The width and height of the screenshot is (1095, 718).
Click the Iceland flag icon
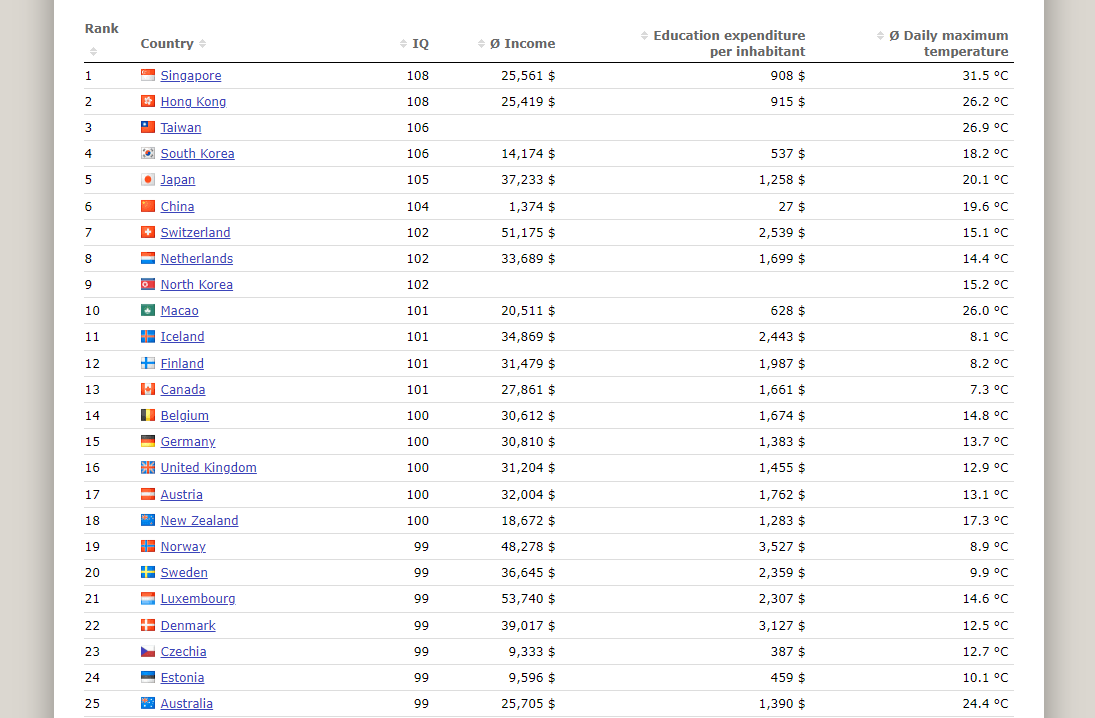(x=147, y=336)
